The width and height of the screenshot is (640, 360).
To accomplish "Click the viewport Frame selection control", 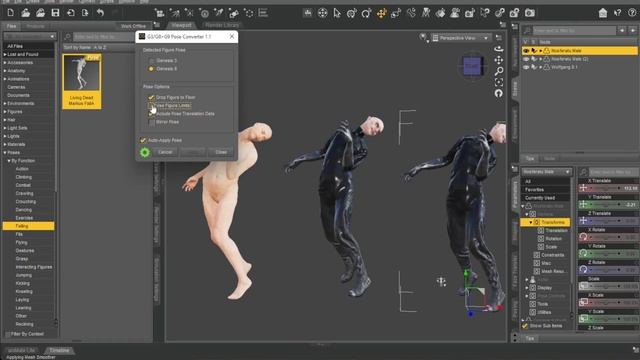I will (x=499, y=82).
